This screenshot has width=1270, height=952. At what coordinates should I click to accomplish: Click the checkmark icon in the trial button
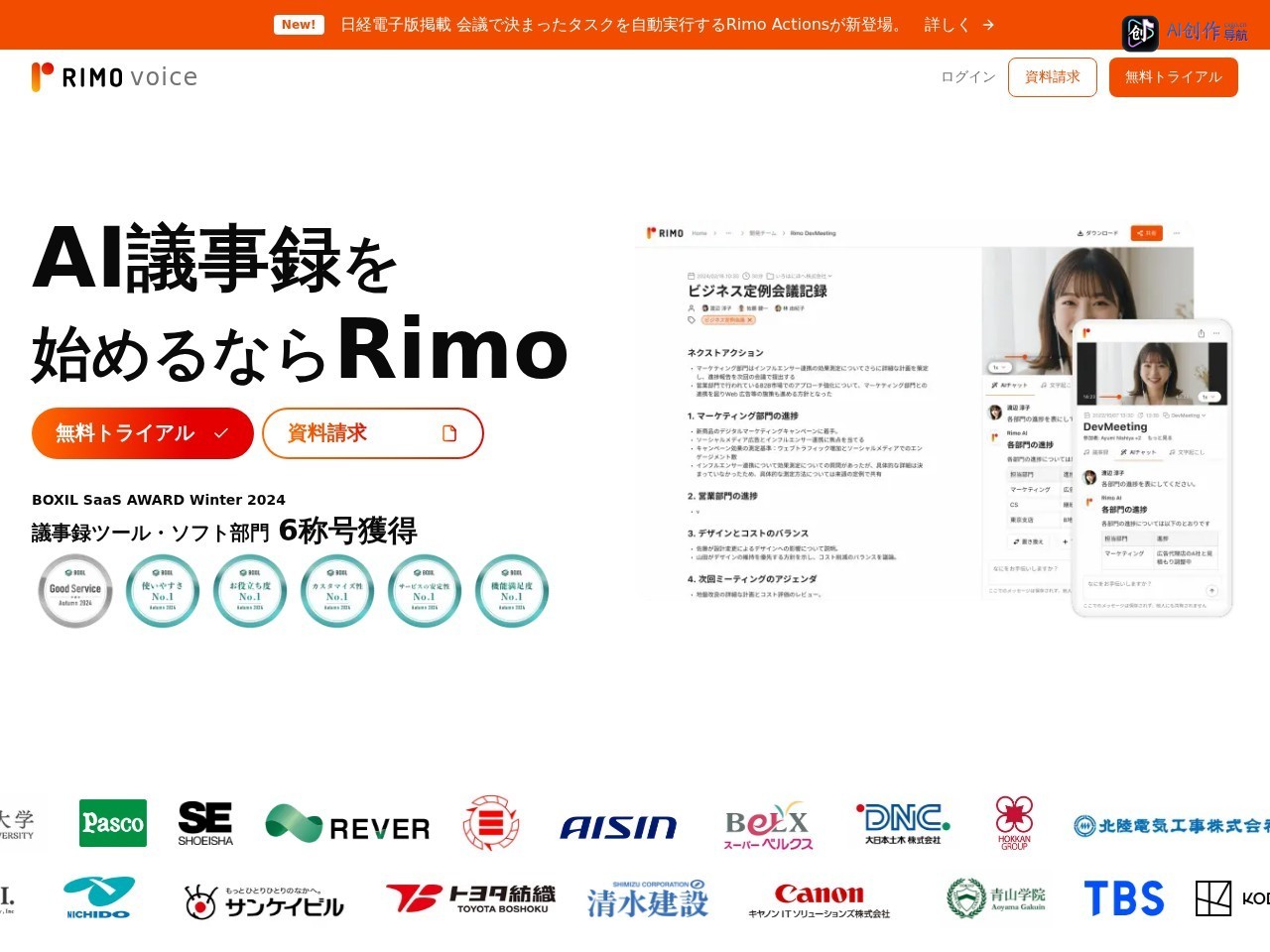click(221, 433)
